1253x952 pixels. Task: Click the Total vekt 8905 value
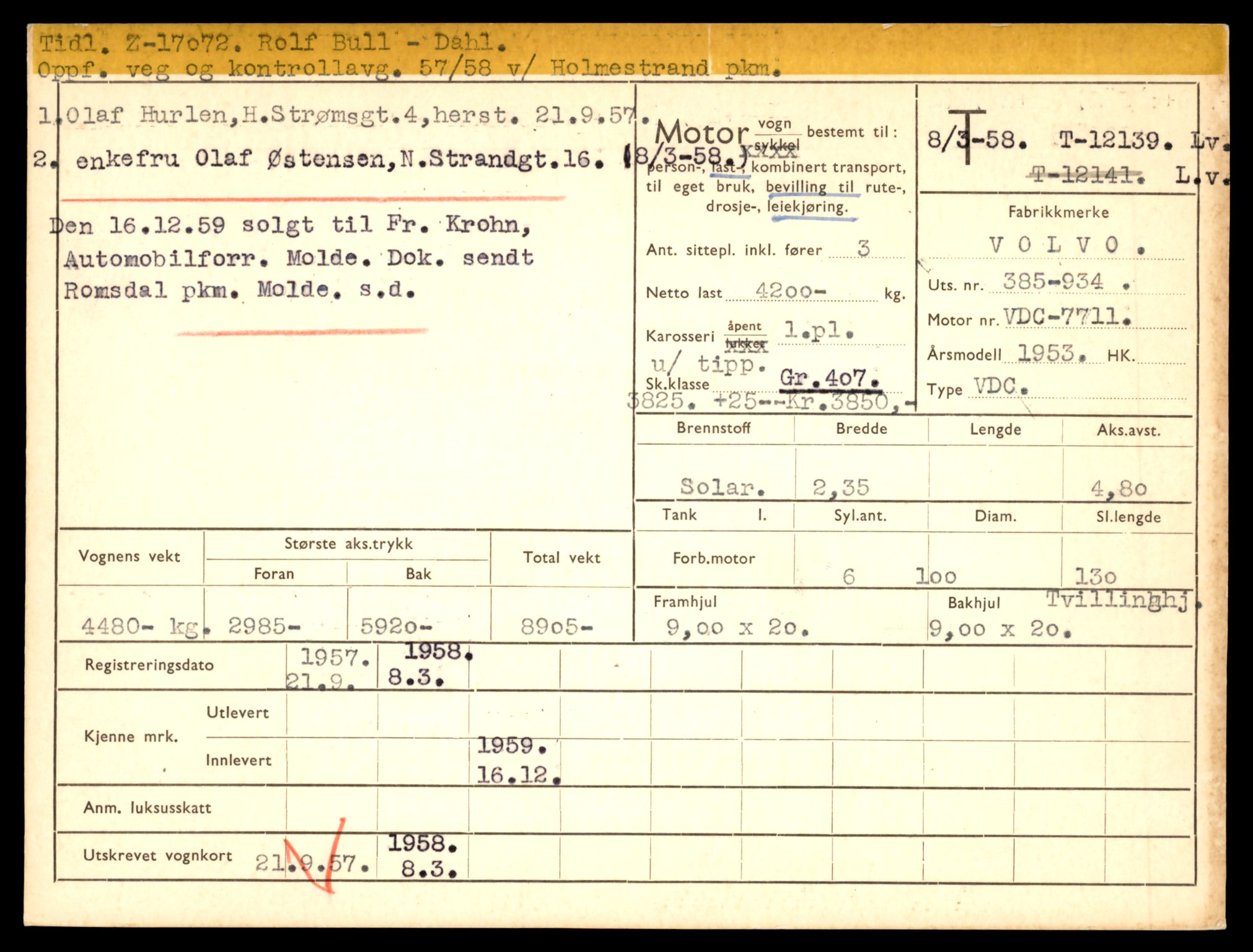coord(556,627)
